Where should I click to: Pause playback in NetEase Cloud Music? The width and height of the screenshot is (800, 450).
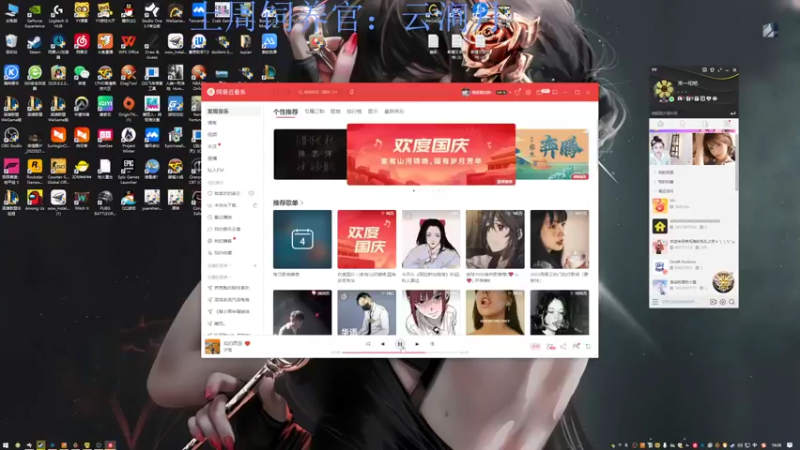[x=400, y=344]
